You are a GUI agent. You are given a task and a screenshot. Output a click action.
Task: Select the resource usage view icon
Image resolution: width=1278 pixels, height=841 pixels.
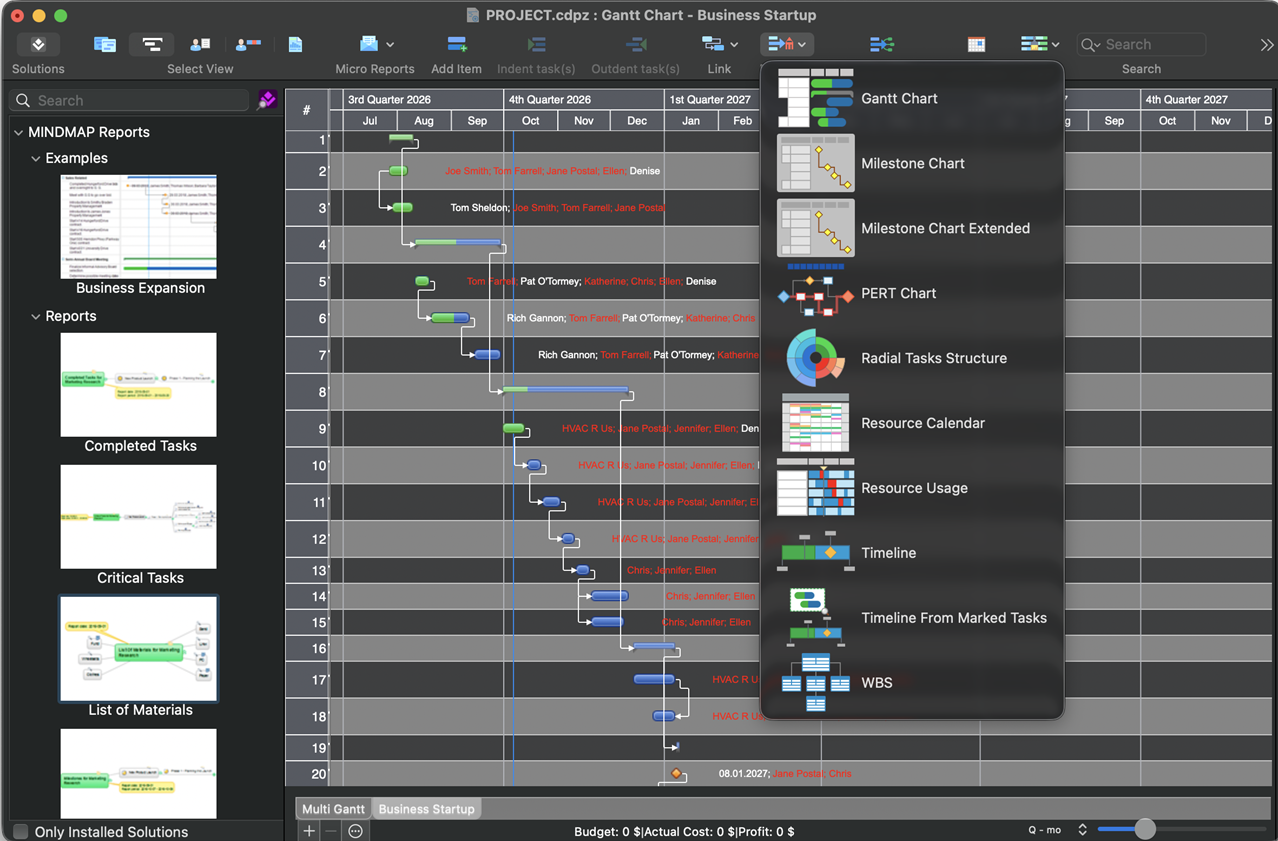248,44
